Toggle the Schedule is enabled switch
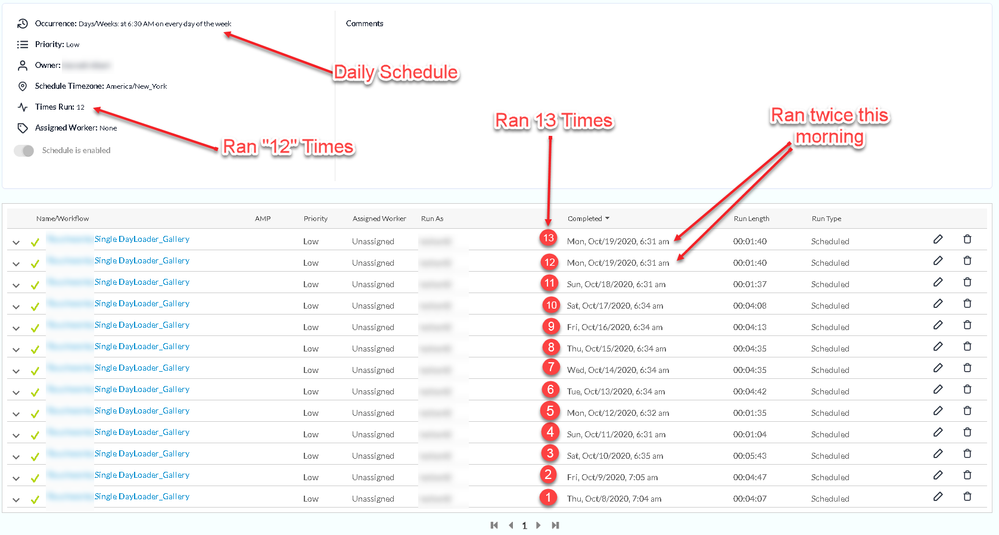 (24, 151)
